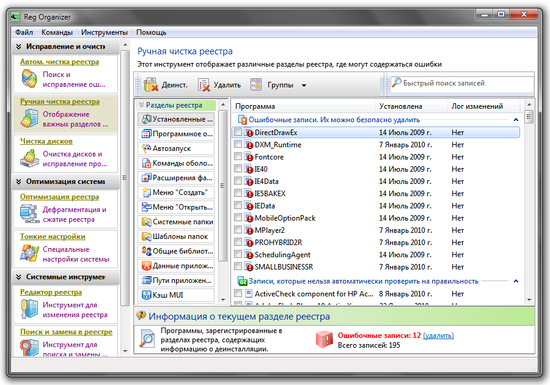Select the SMALLBUSINESSR row

point(376,267)
